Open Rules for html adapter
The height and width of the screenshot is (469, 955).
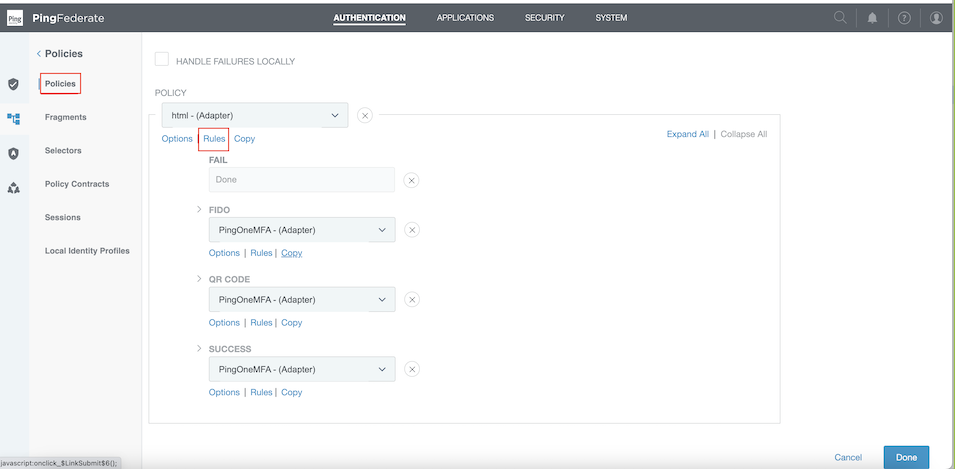(214, 139)
